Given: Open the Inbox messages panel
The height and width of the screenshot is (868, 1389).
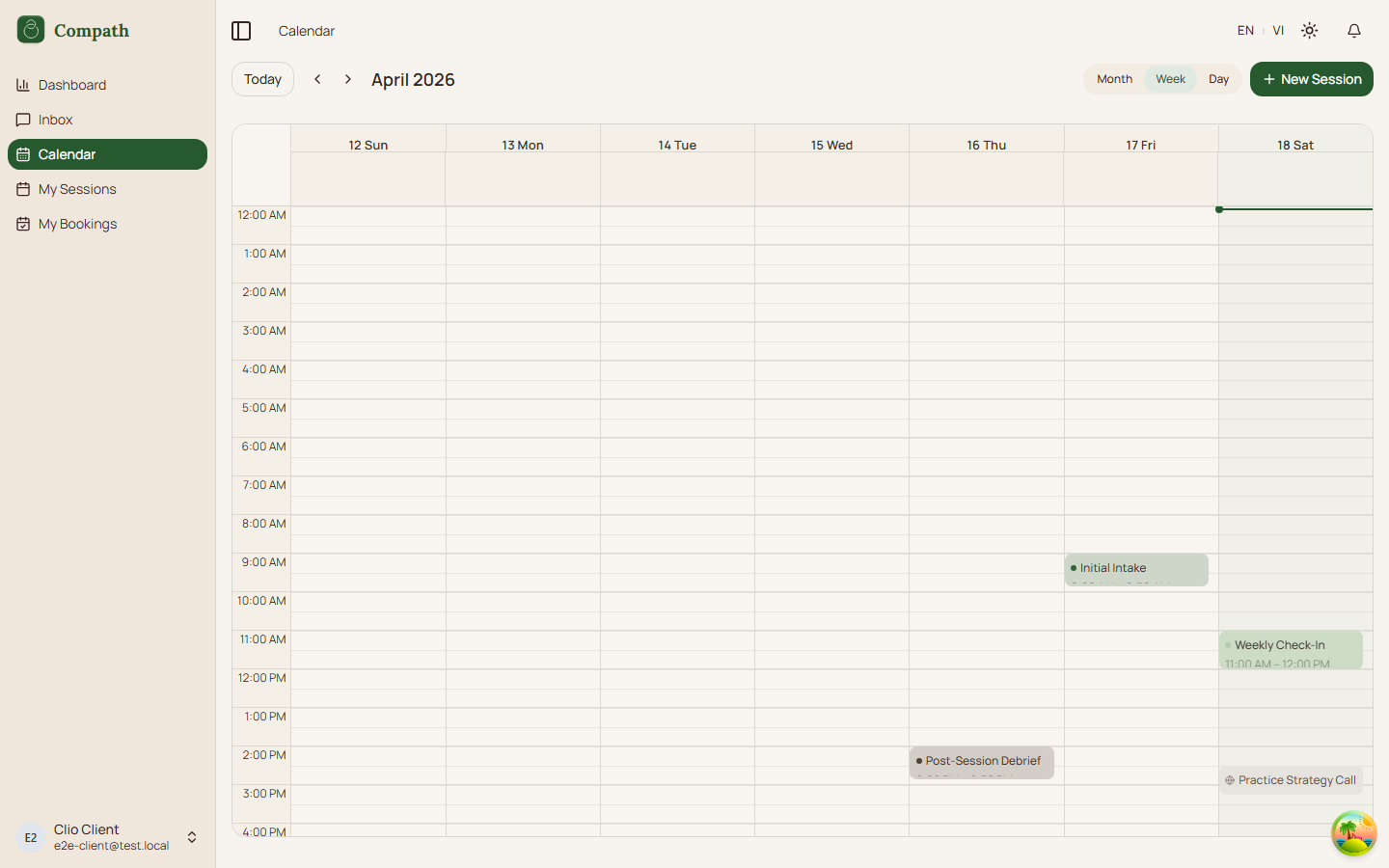Looking at the screenshot, I should [x=56, y=120].
